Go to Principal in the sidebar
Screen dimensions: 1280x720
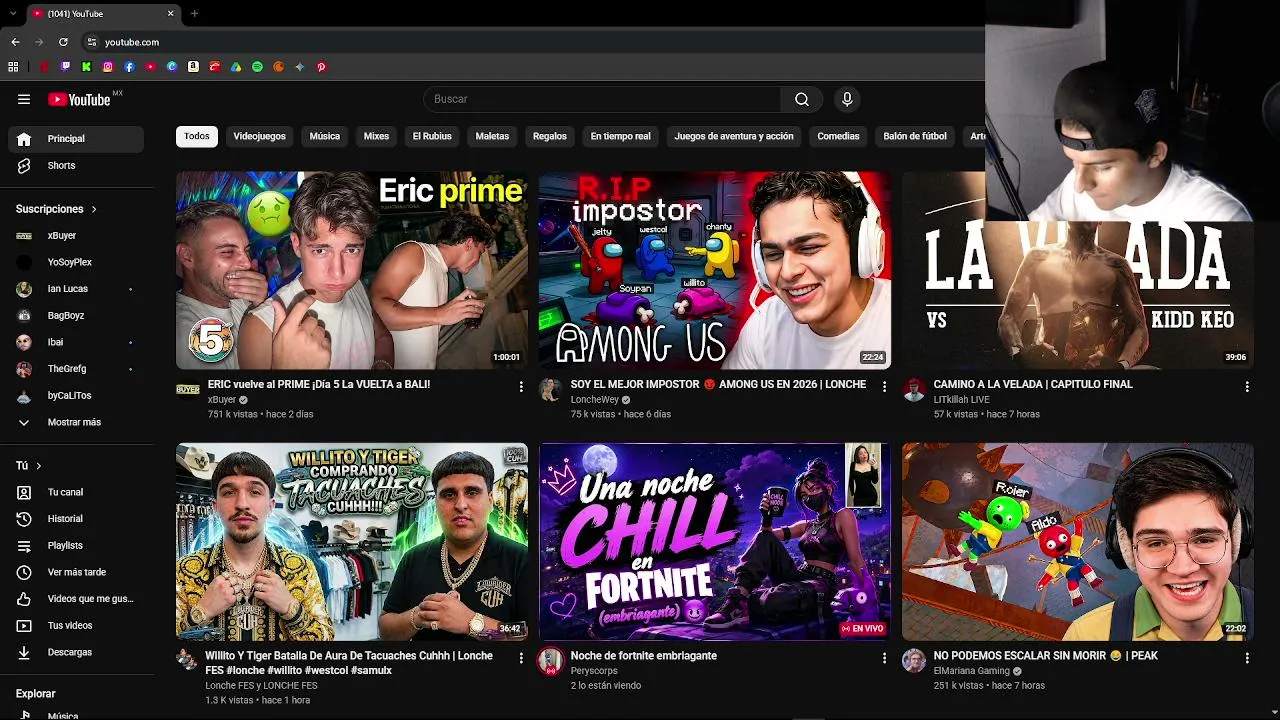pyautogui.click(x=76, y=139)
